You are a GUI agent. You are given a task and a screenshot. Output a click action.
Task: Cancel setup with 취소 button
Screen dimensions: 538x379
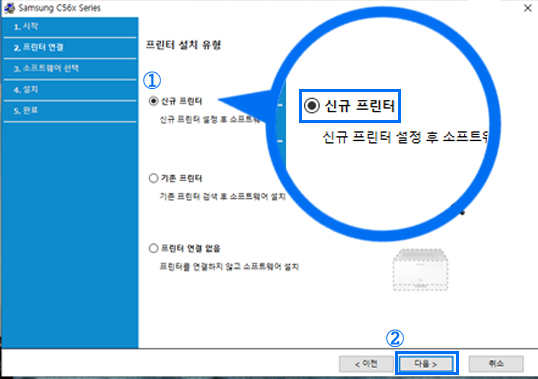496,364
